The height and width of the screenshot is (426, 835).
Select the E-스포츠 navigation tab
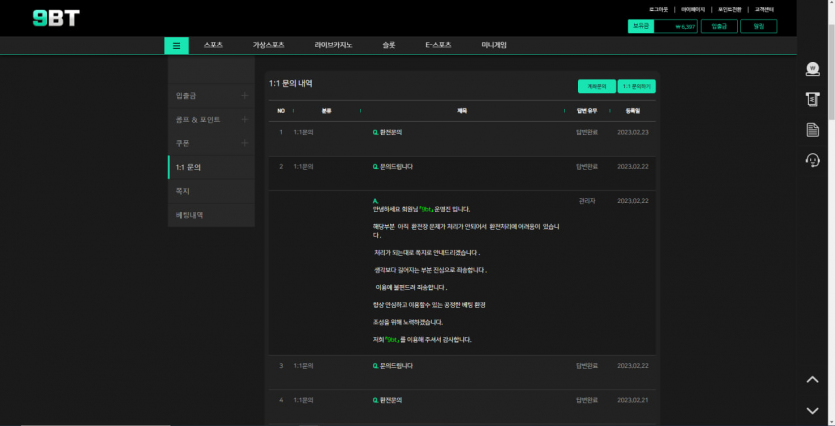(x=438, y=45)
